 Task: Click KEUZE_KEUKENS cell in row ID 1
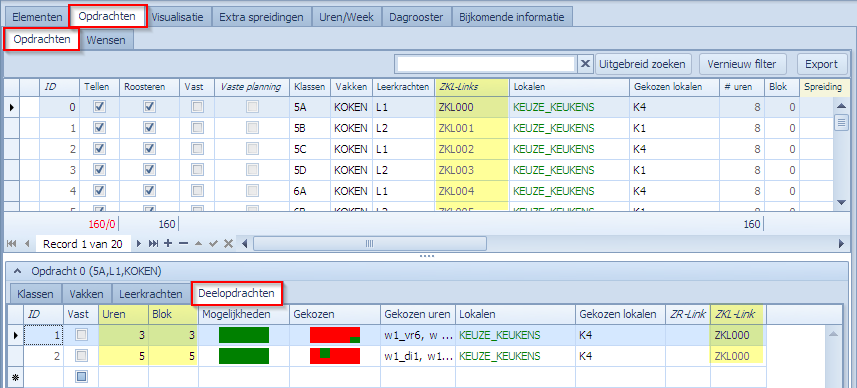pyautogui.click(x=569, y=128)
